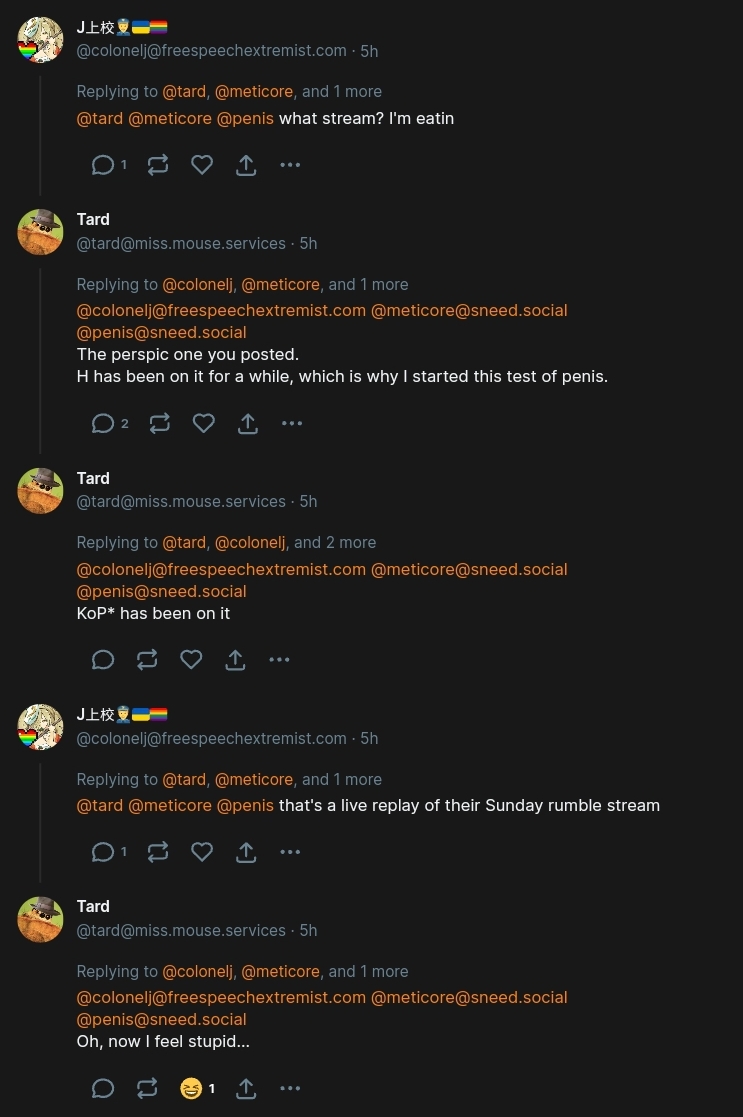This screenshot has height=1117, width=743.
Task: Favorite the "Sunday rumble stream" post
Action: (202, 852)
